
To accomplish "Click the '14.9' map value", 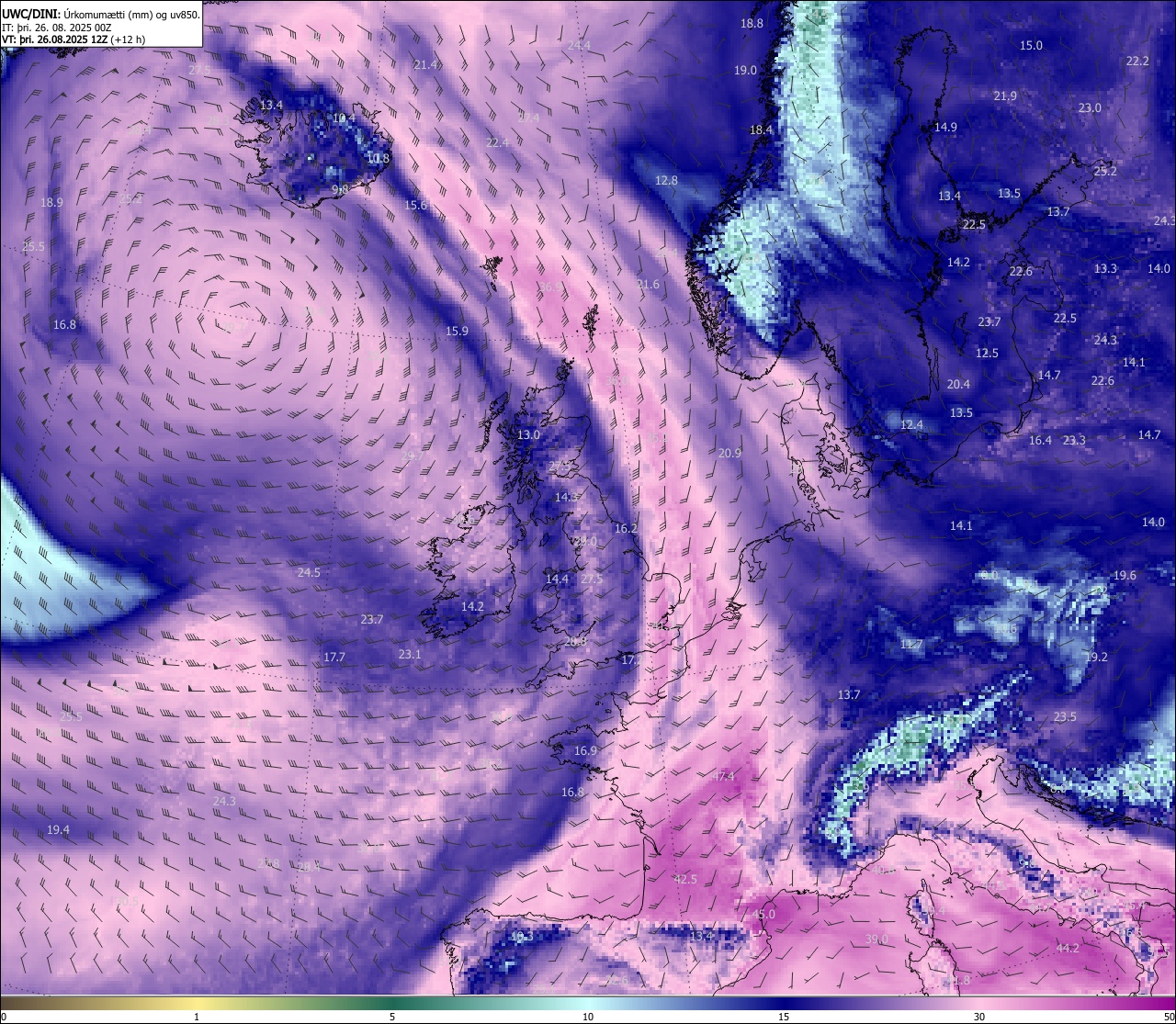I will 945,128.
